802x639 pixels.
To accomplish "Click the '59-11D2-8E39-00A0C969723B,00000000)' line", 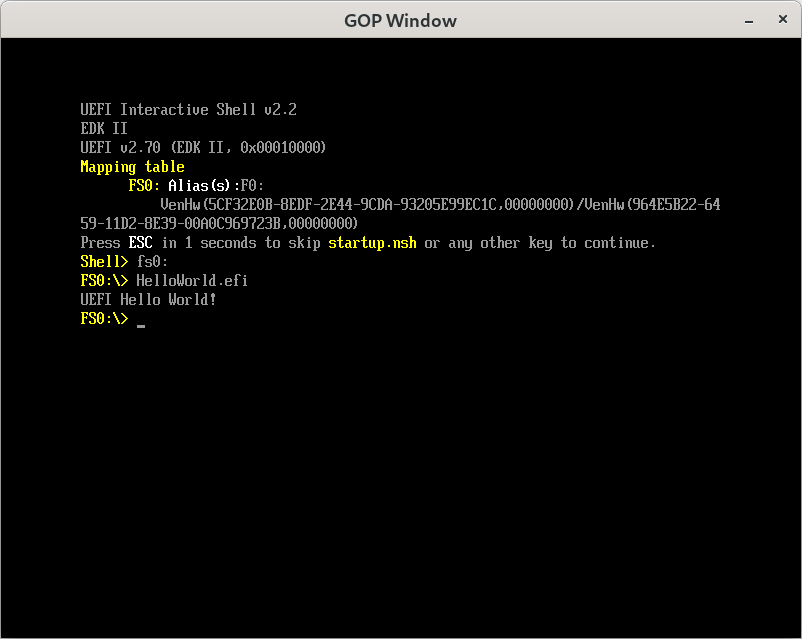I will click(x=219, y=224).
